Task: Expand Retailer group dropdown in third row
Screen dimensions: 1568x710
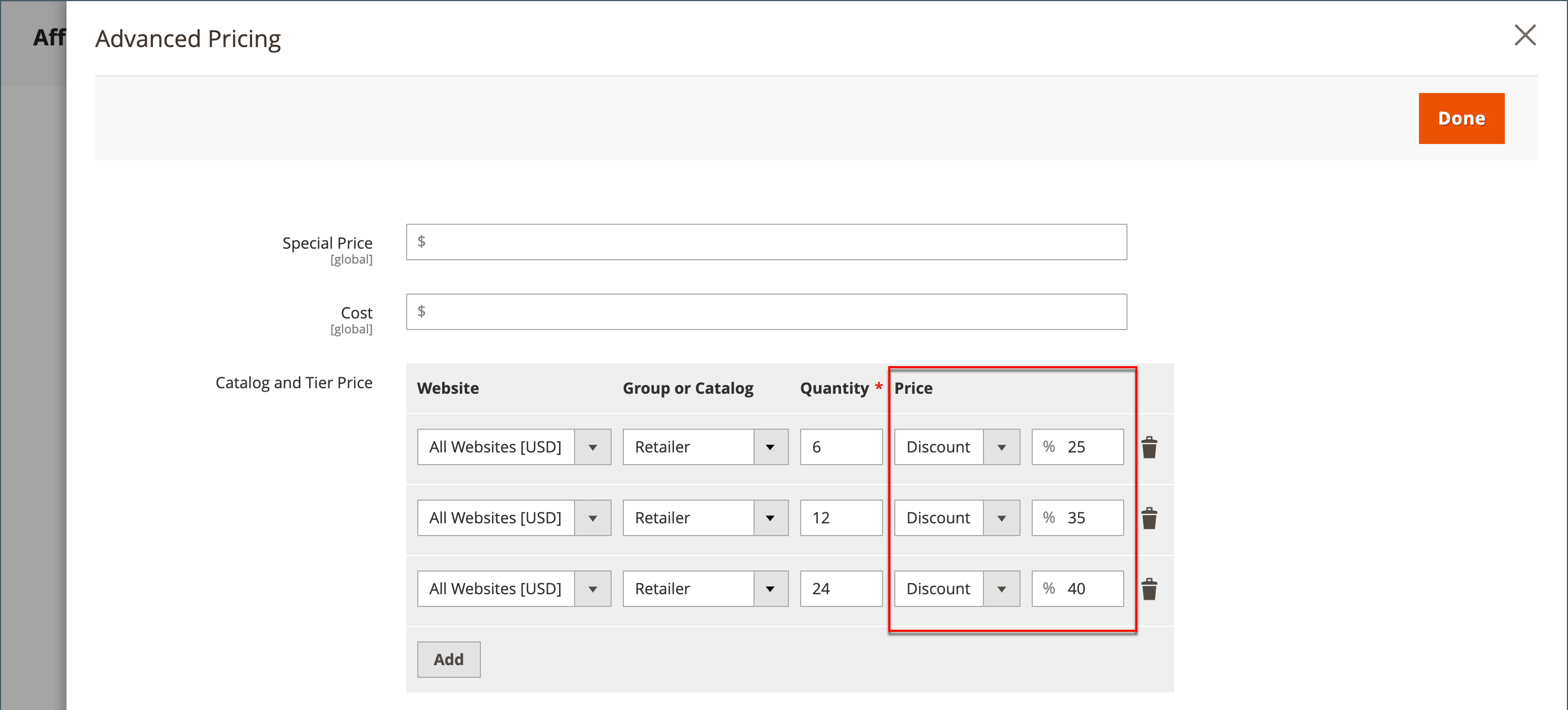Action: pos(705,589)
